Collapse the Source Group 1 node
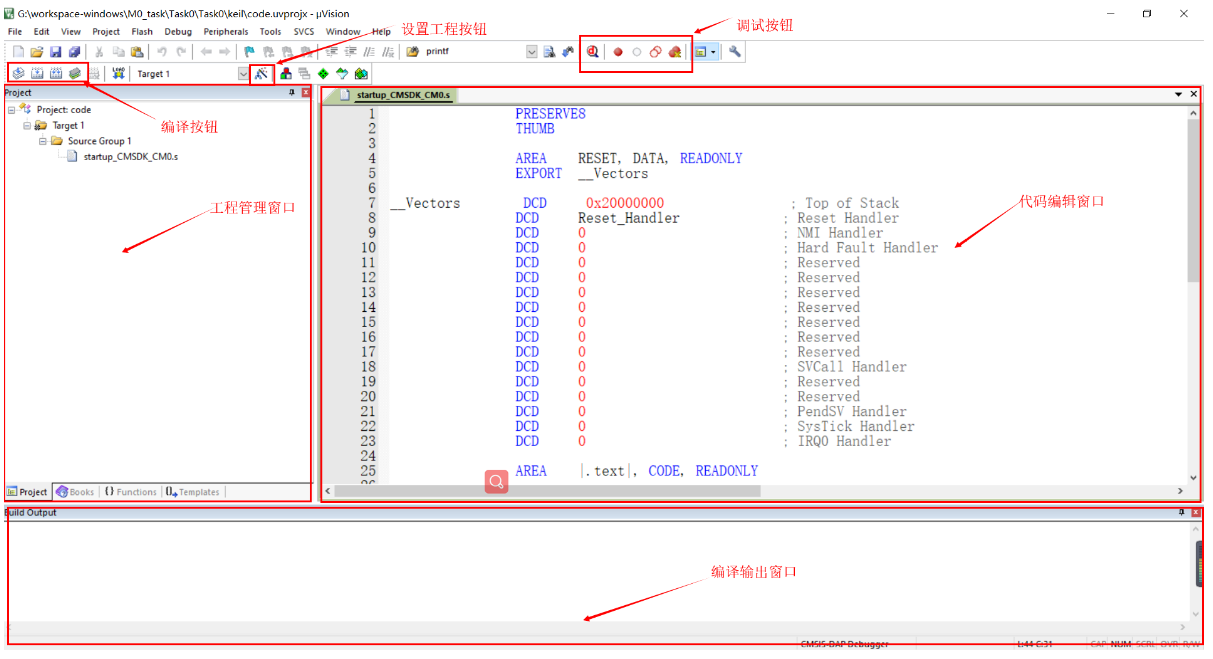The width and height of the screenshot is (1213, 659). coord(43,141)
